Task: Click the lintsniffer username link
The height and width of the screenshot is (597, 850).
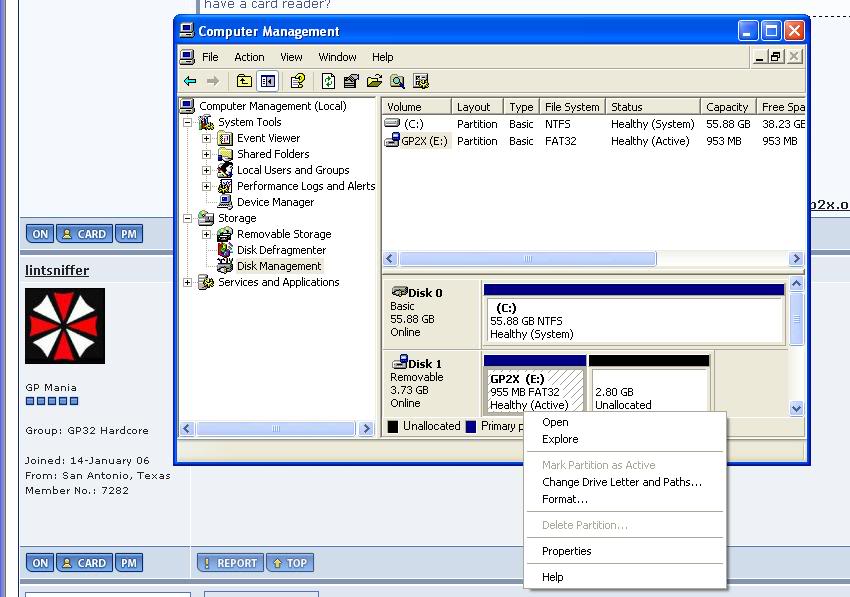Action: pos(57,270)
